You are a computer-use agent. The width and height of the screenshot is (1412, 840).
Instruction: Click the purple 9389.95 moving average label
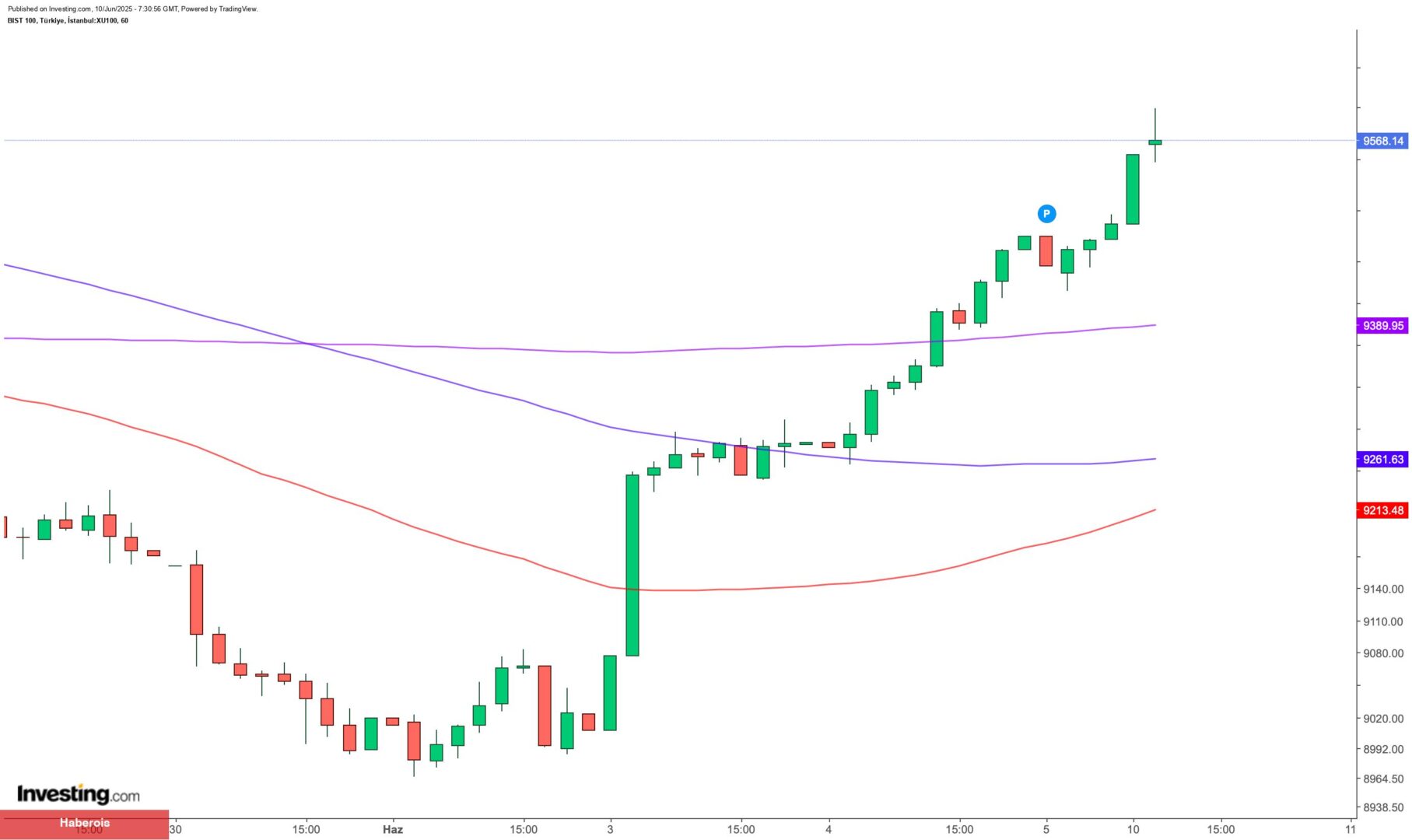tap(1382, 326)
